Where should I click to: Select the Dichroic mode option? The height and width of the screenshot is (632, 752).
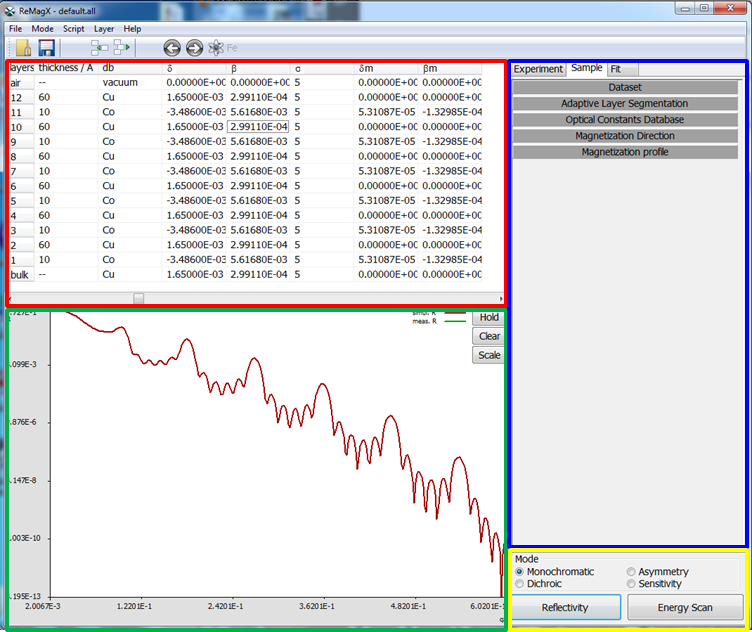tap(520, 584)
